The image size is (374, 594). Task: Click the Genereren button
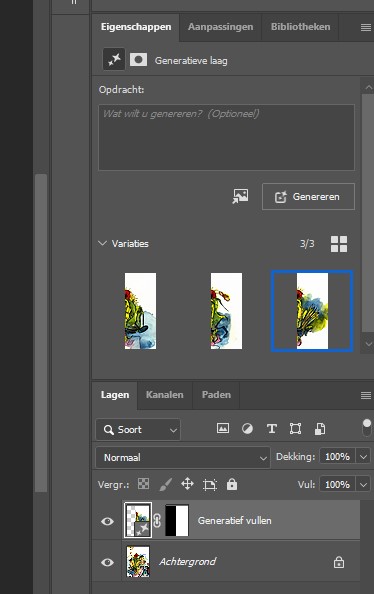tap(308, 197)
